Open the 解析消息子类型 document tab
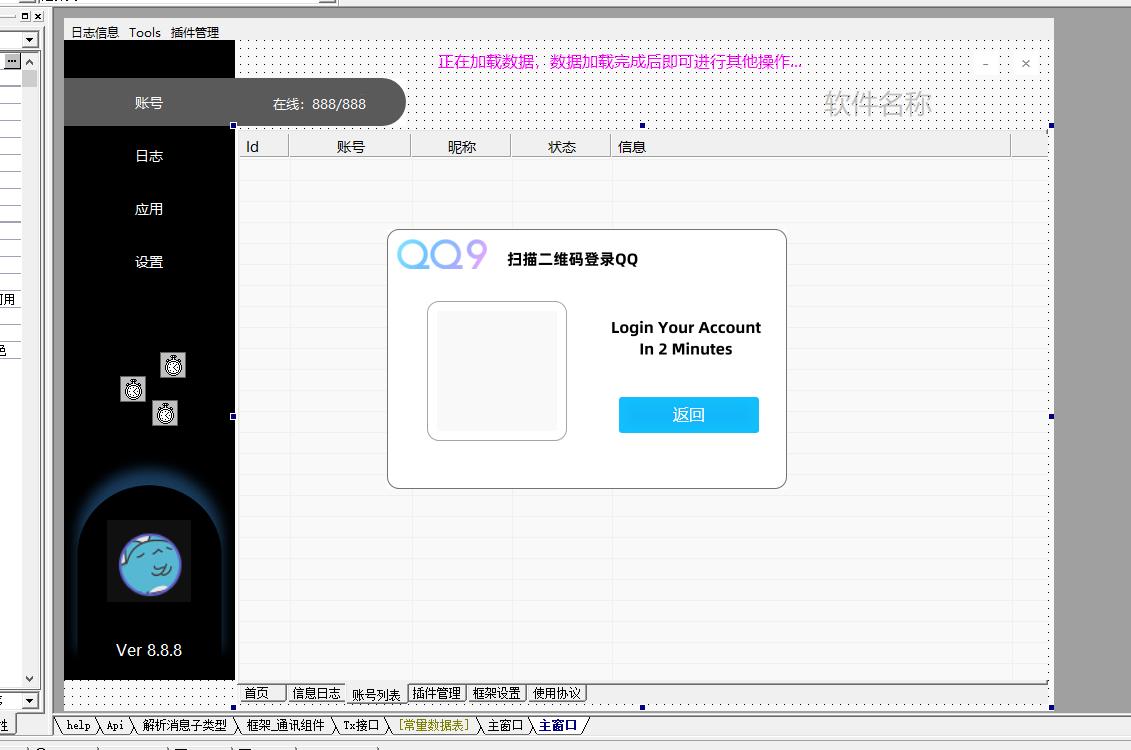 pyautogui.click(x=185, y=725)
